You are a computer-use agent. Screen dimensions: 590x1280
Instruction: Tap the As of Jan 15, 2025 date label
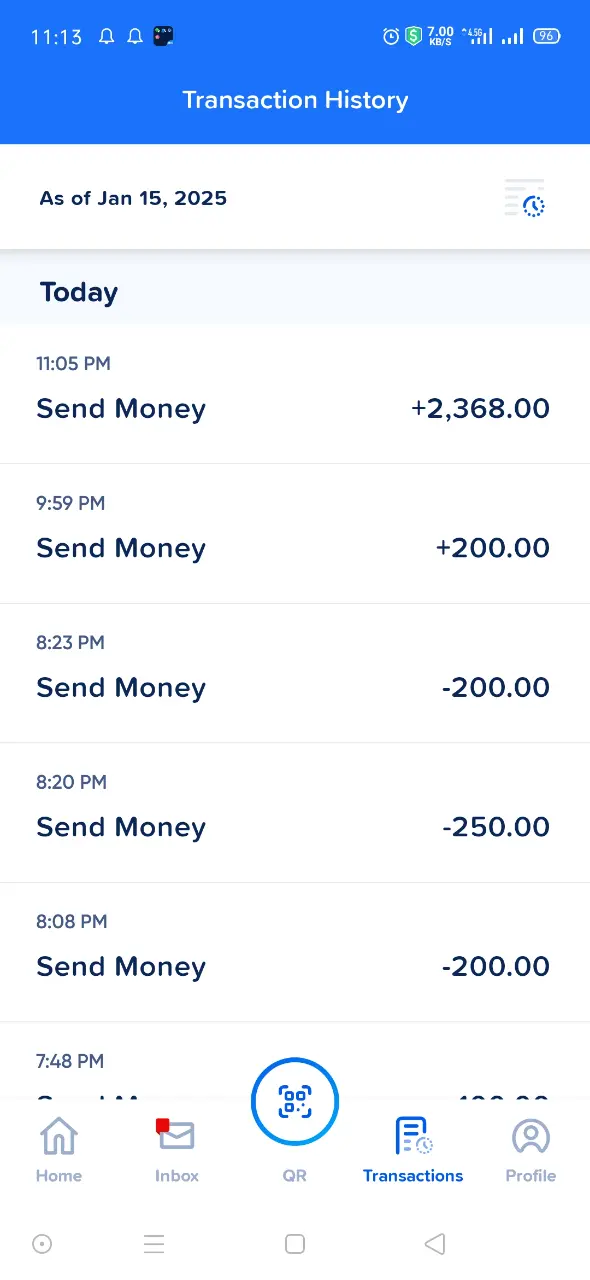pyautogui.click(x=133, y=198)
